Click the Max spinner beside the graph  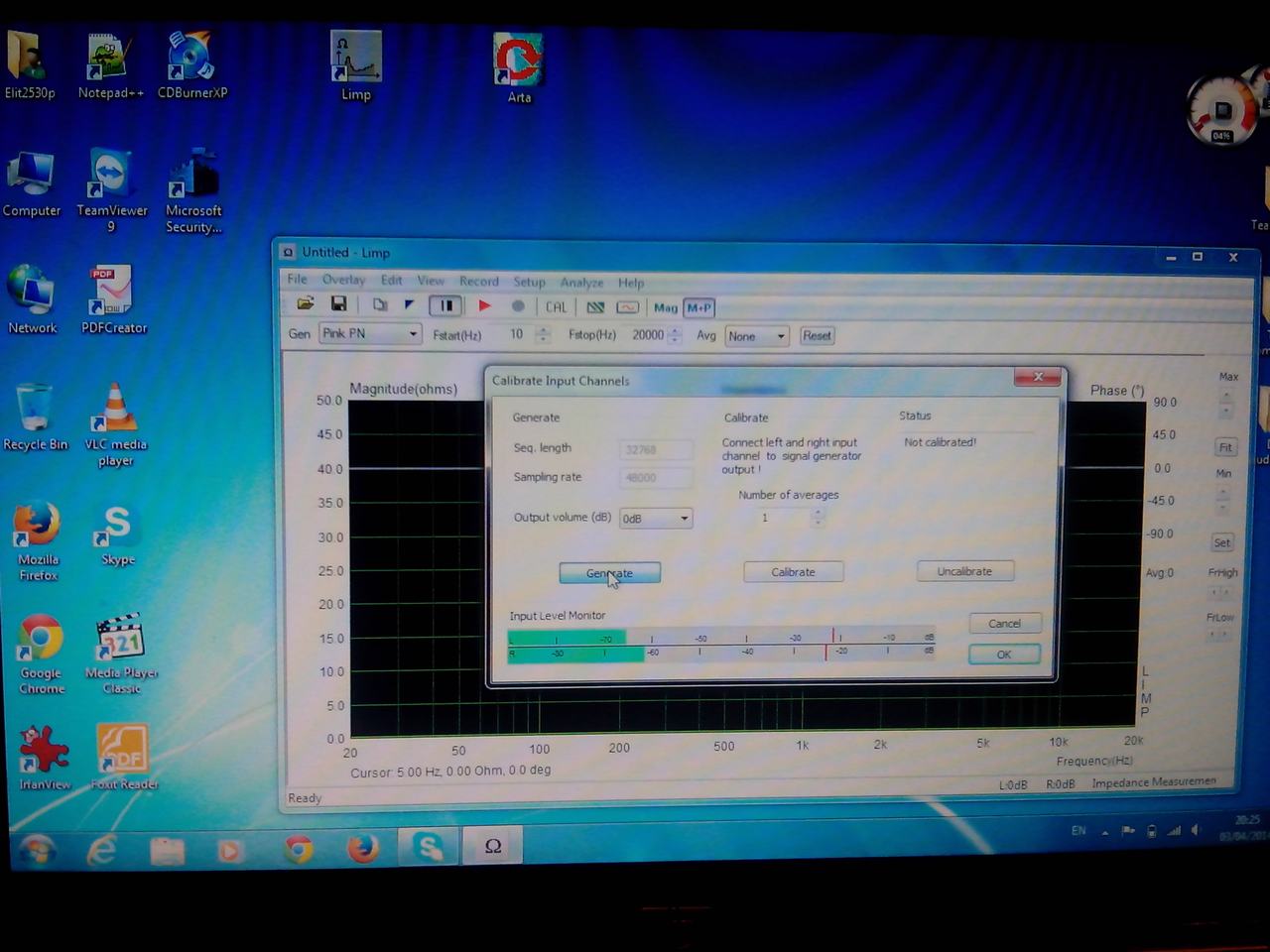1226,403
